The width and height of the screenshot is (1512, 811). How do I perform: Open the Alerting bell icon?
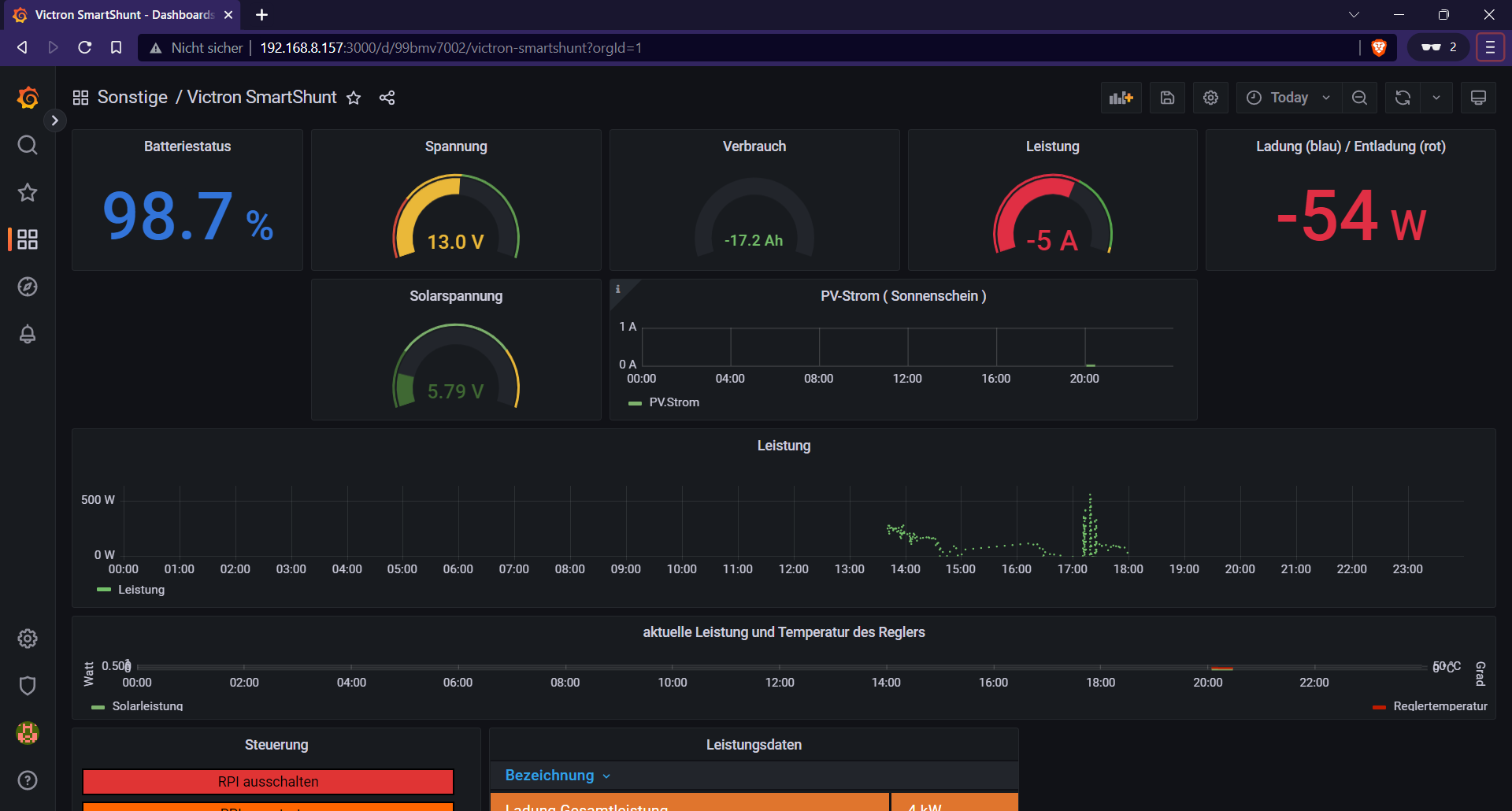pyautogui.click(x=28, y=334)
